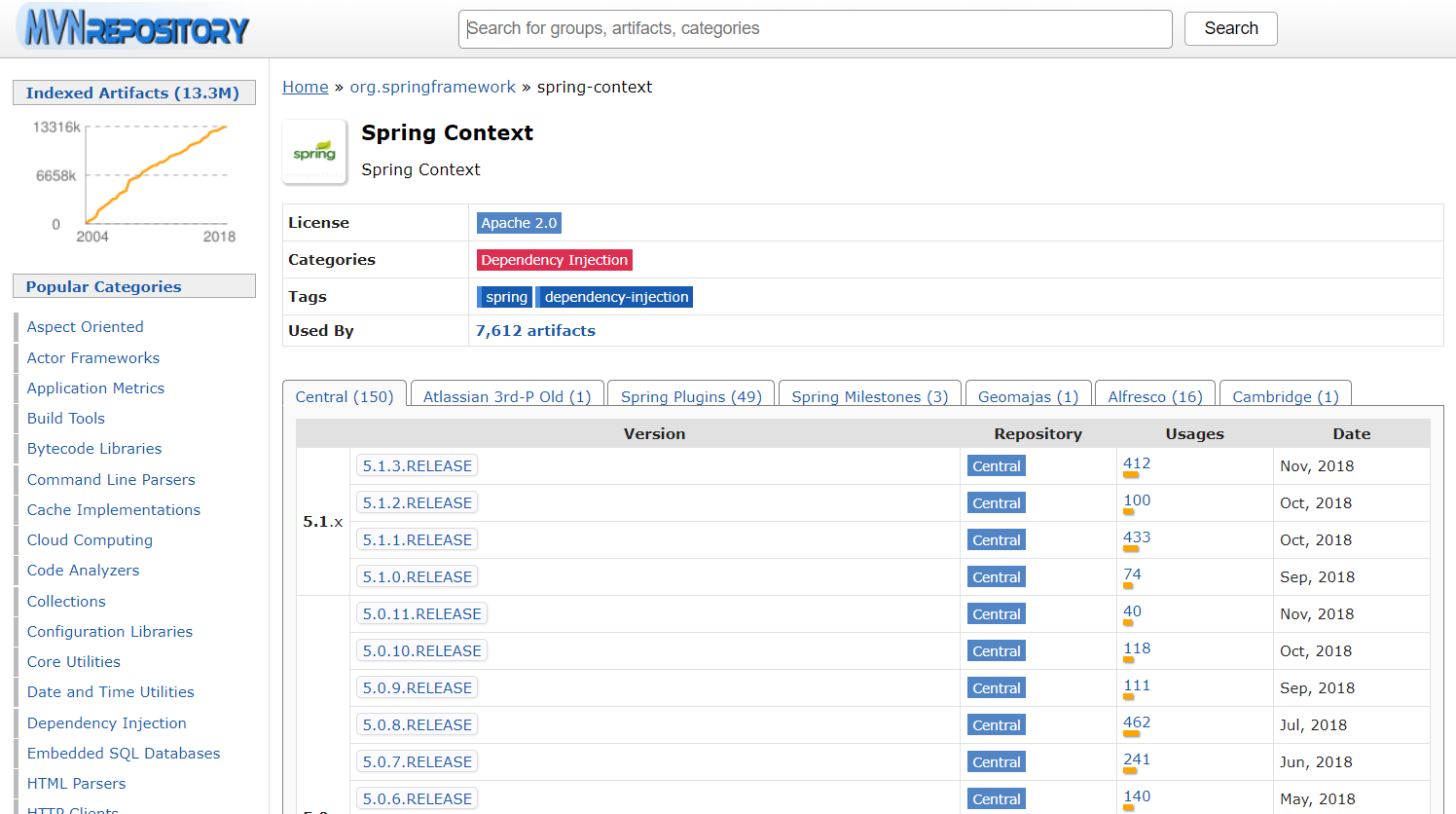Click the Indexed Artifacts growth chart
This screenshot has height=814, width=1456.
tap(134, 181)
